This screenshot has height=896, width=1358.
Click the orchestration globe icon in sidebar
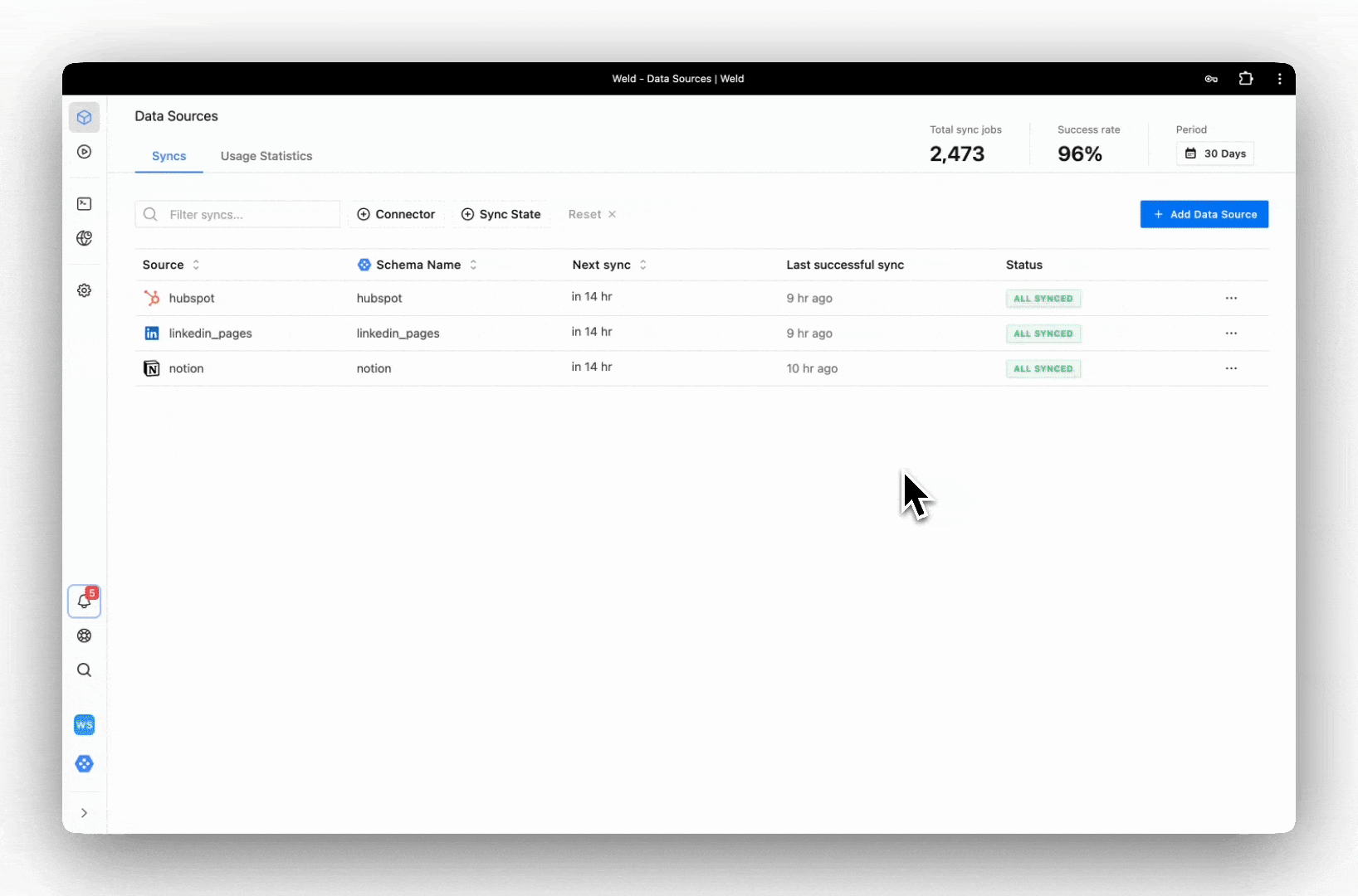click(x=84, y=238)
